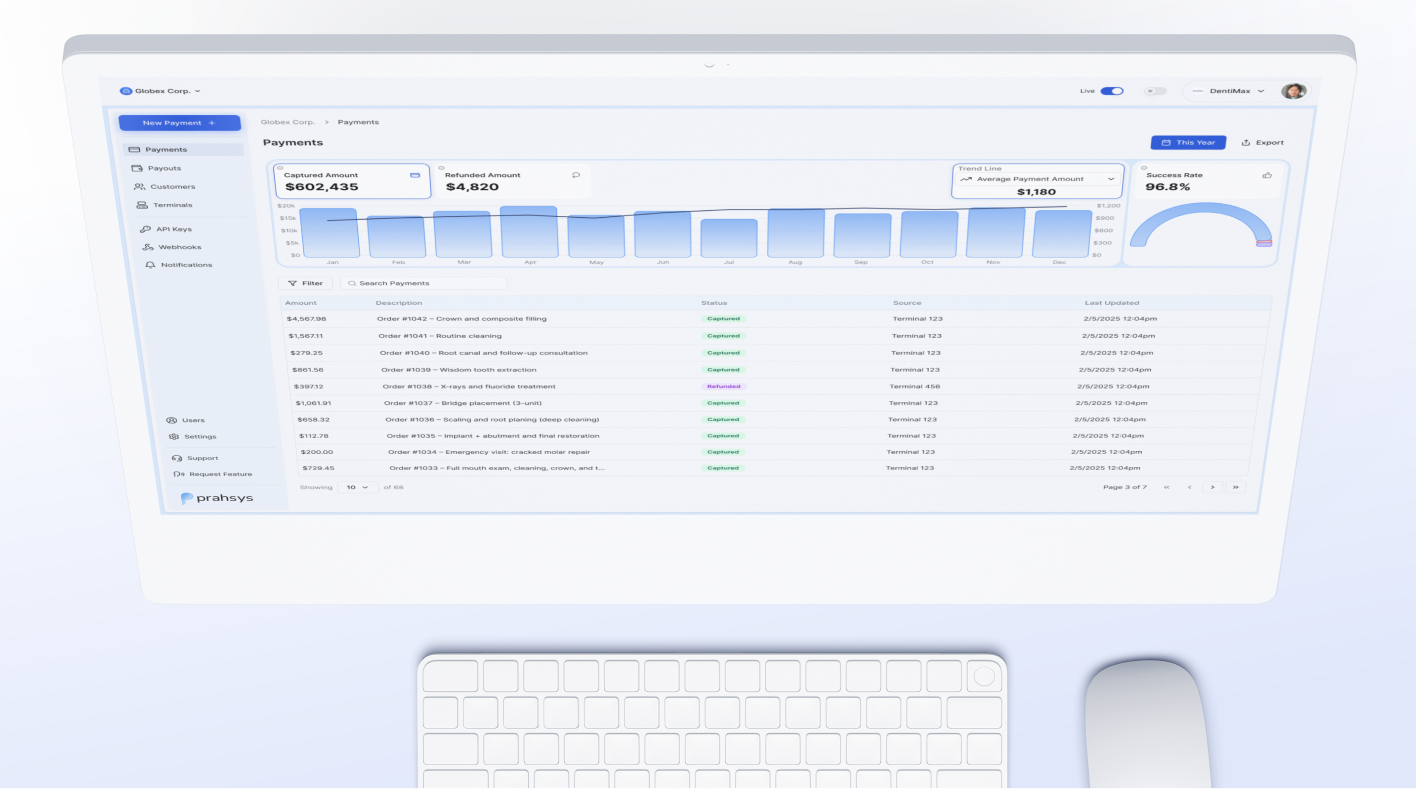The width and height of the screenshot is (1416, 789).
Task: Click the Customers people icon in sidebar
Action: click(140, 187)
